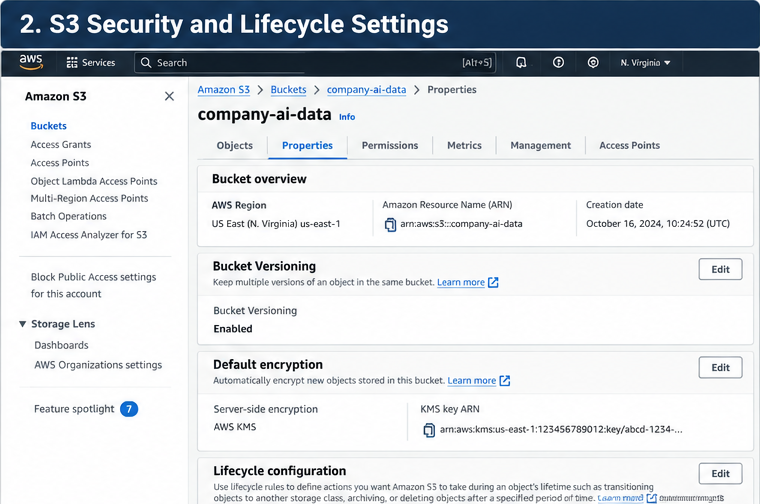Open Batch Operations in the sidebar
Screen dimensions: 760x504
pyautogui.click(x=68, y=216)
